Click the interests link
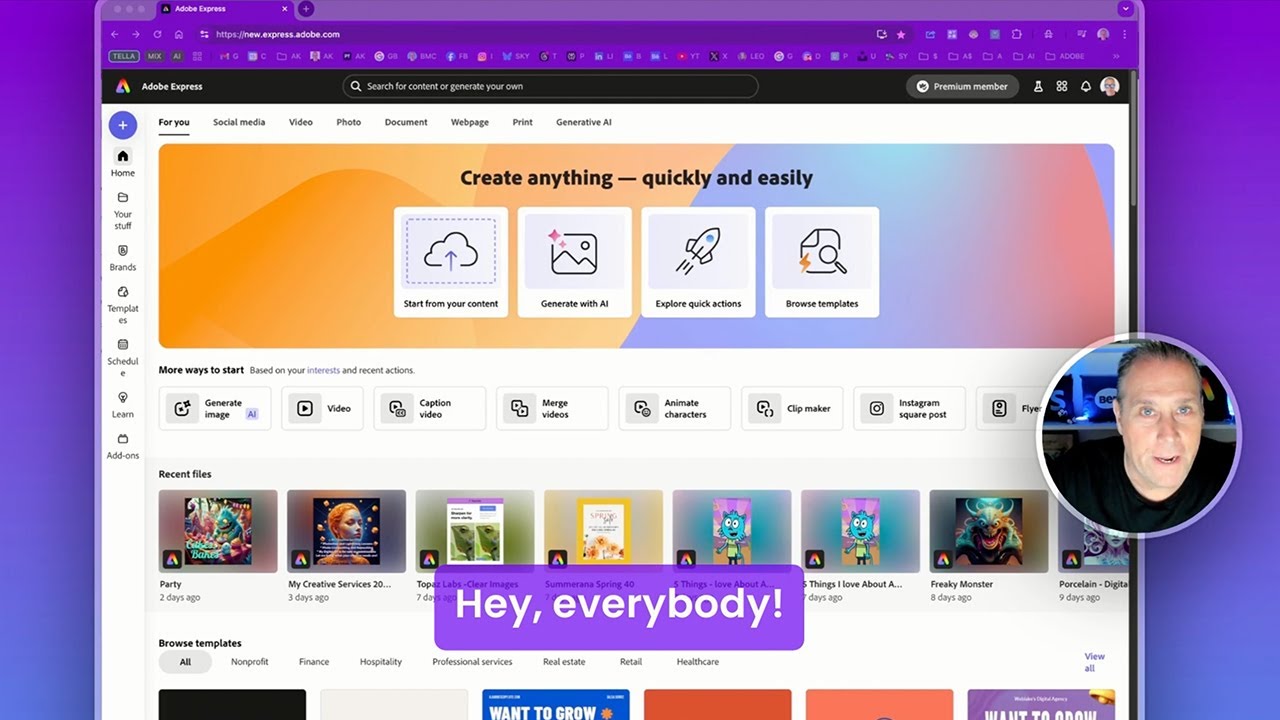The image size is (1280, 720). pyautogui.click(x=323, y=370)
